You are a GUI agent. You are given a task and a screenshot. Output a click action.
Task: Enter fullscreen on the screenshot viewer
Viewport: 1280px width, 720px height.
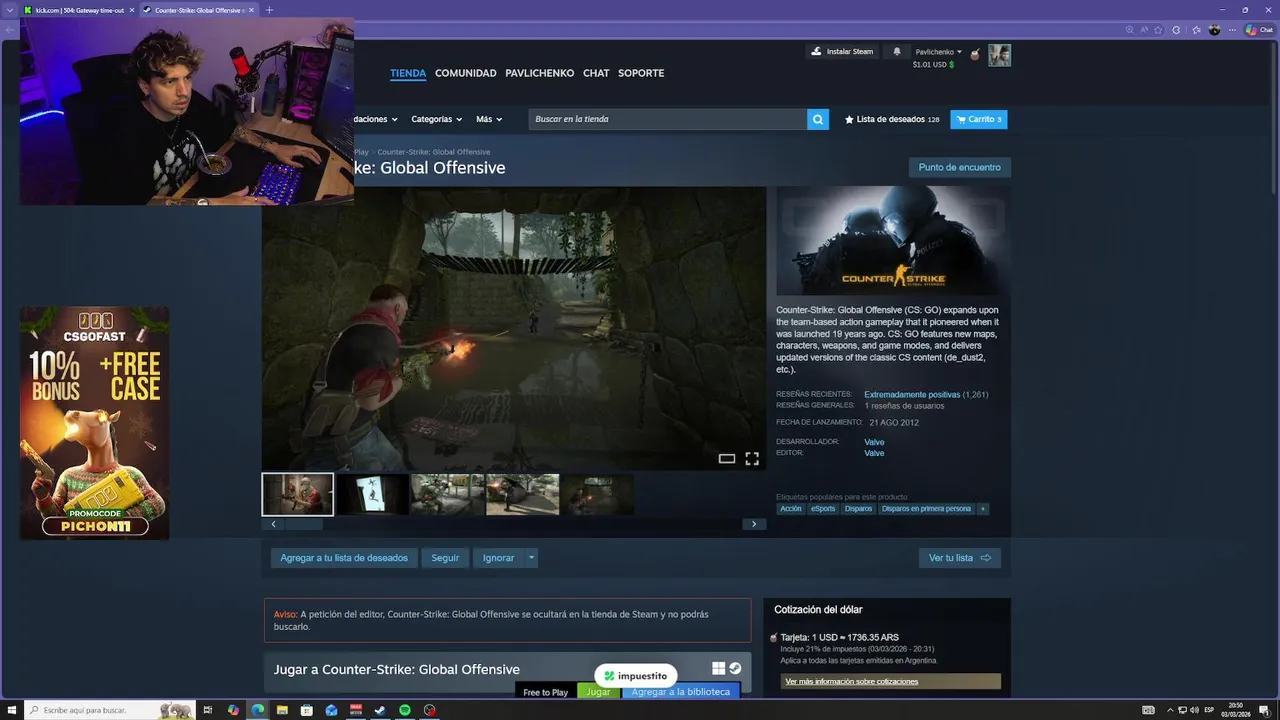point(752,459)
